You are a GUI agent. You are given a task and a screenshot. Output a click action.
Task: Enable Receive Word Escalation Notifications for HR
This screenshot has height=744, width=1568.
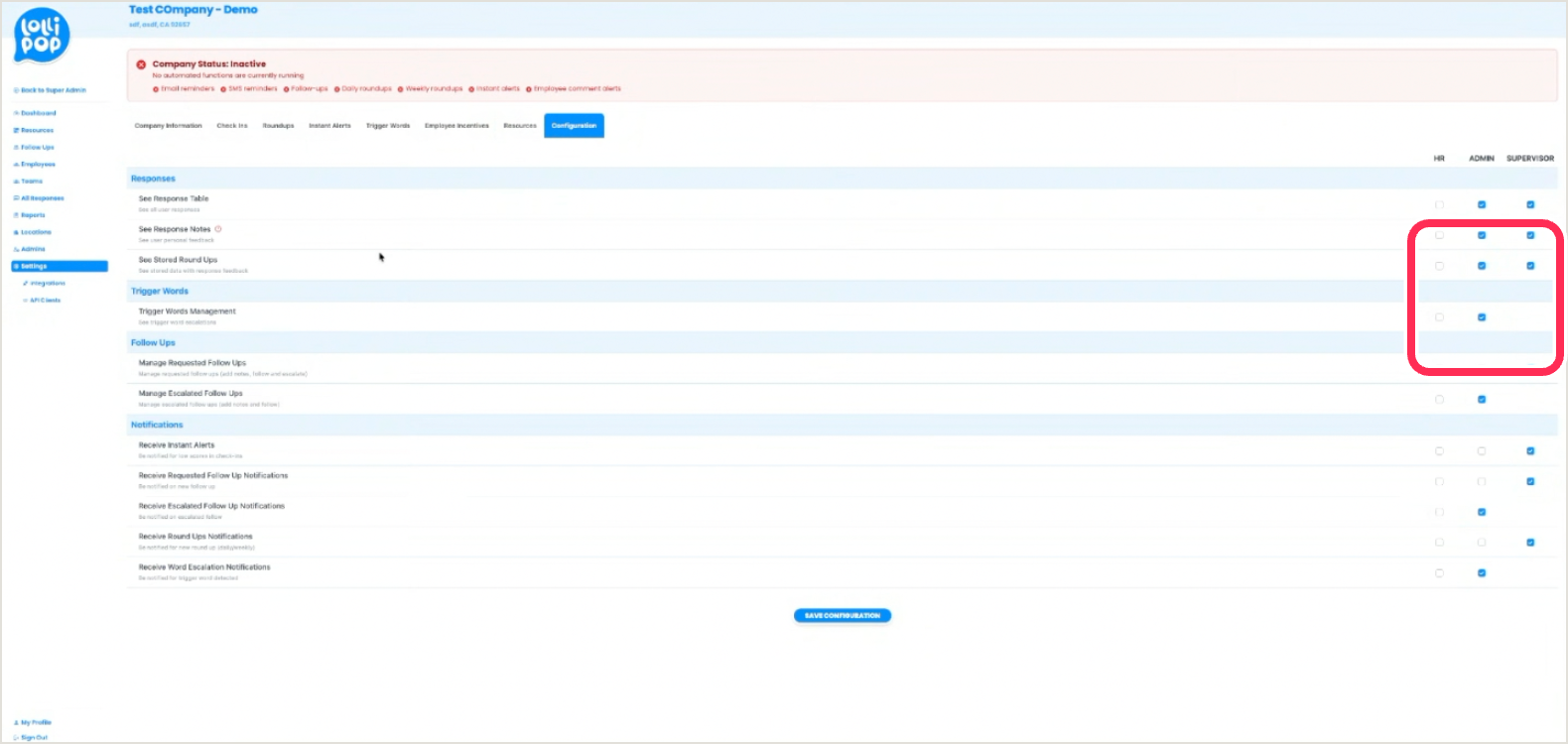tap(1439, 573)
